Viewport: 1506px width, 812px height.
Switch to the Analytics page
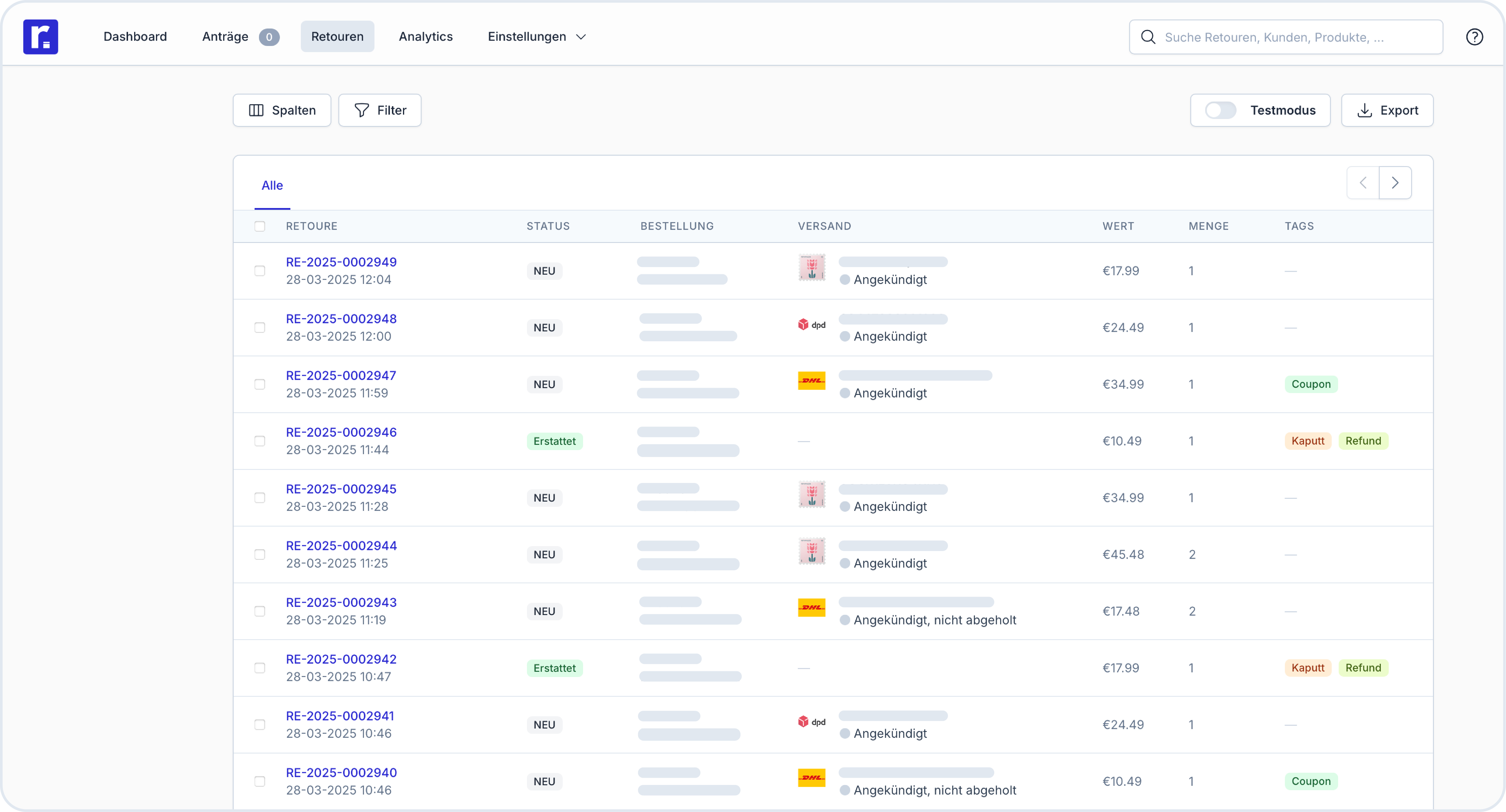(425, 37)
